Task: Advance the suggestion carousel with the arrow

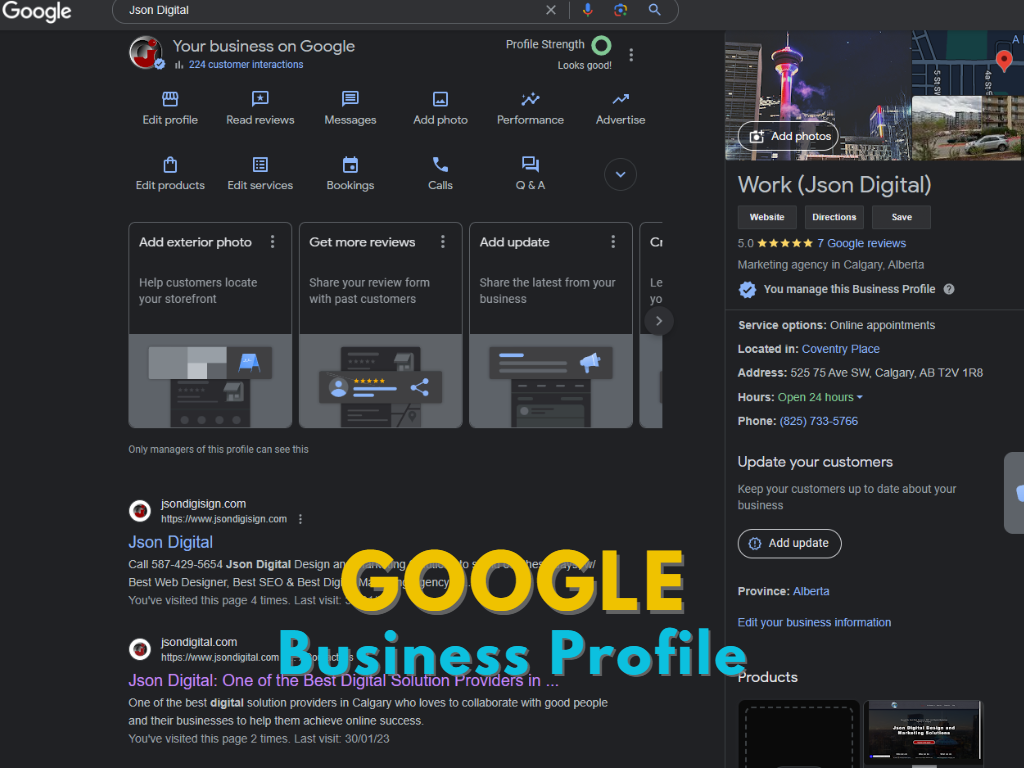Action: pos(657,320)
